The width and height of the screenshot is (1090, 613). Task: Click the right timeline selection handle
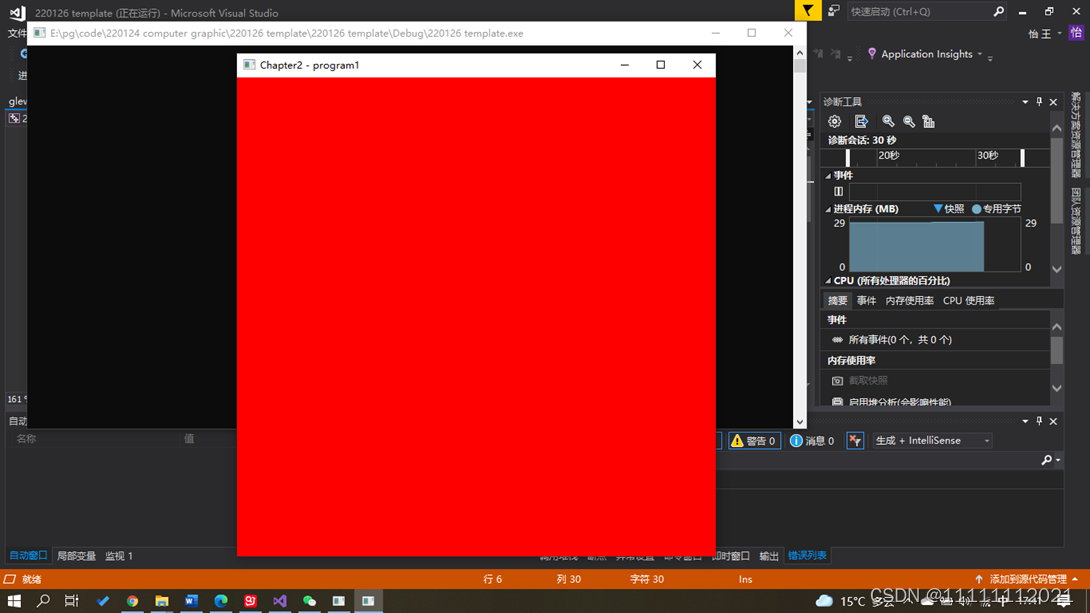(1022, 158)
